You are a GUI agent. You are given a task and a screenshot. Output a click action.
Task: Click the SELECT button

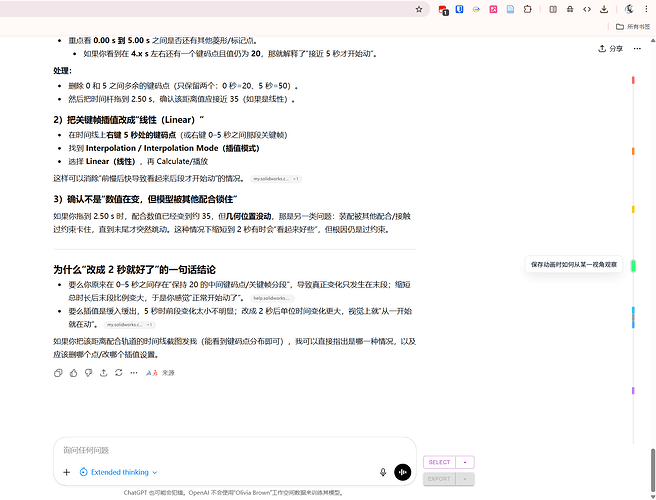click(439, 462)
